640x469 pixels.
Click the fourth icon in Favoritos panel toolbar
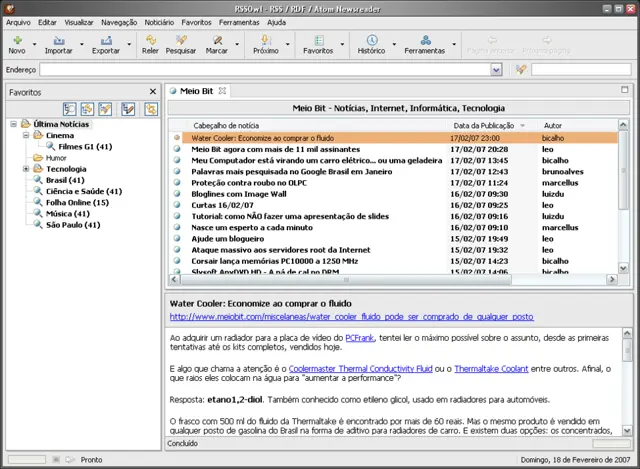coord(128,109)
